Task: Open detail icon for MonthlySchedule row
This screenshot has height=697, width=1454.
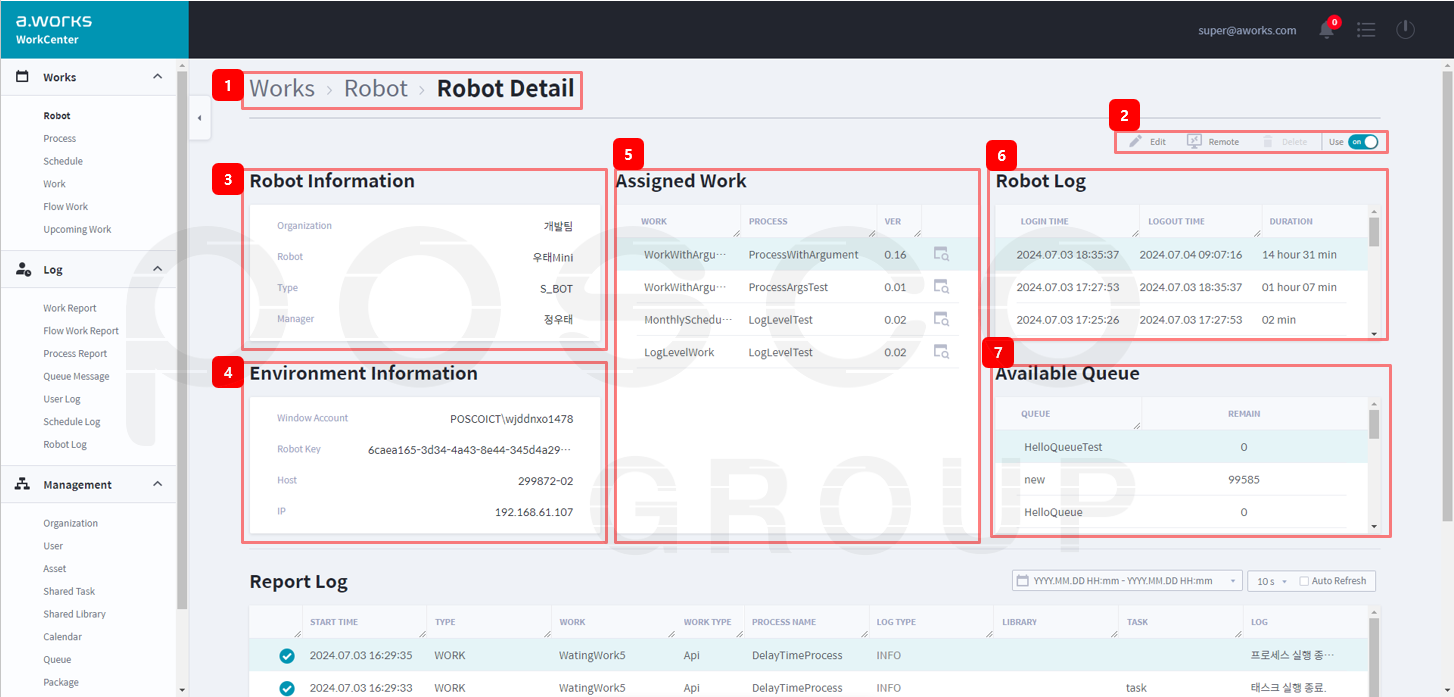Action: (x=940, y=319)
